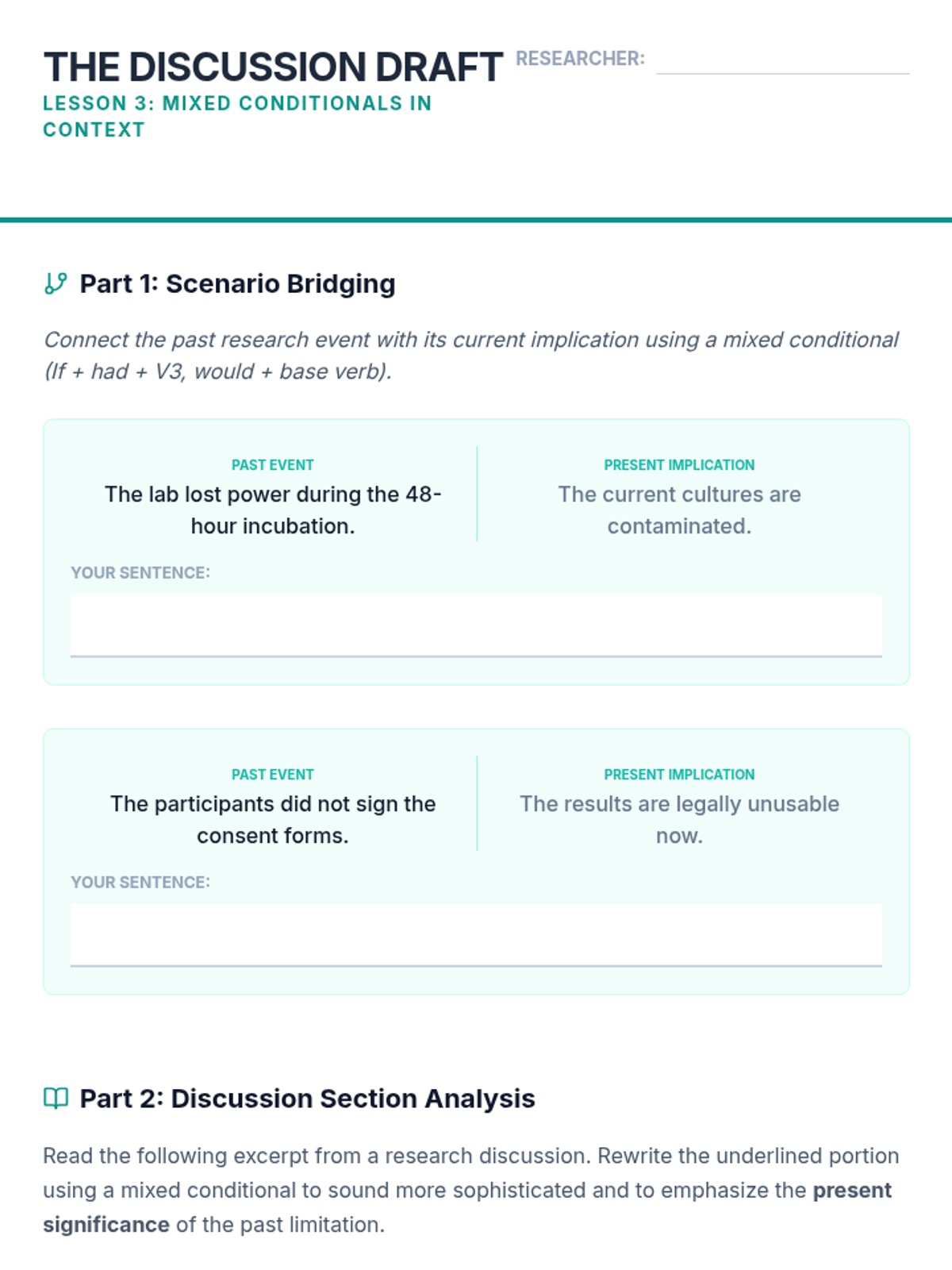The image size is (952, 1270).
Task: Click the Past Event label above the consent forms text
Action: click(272, 775)
